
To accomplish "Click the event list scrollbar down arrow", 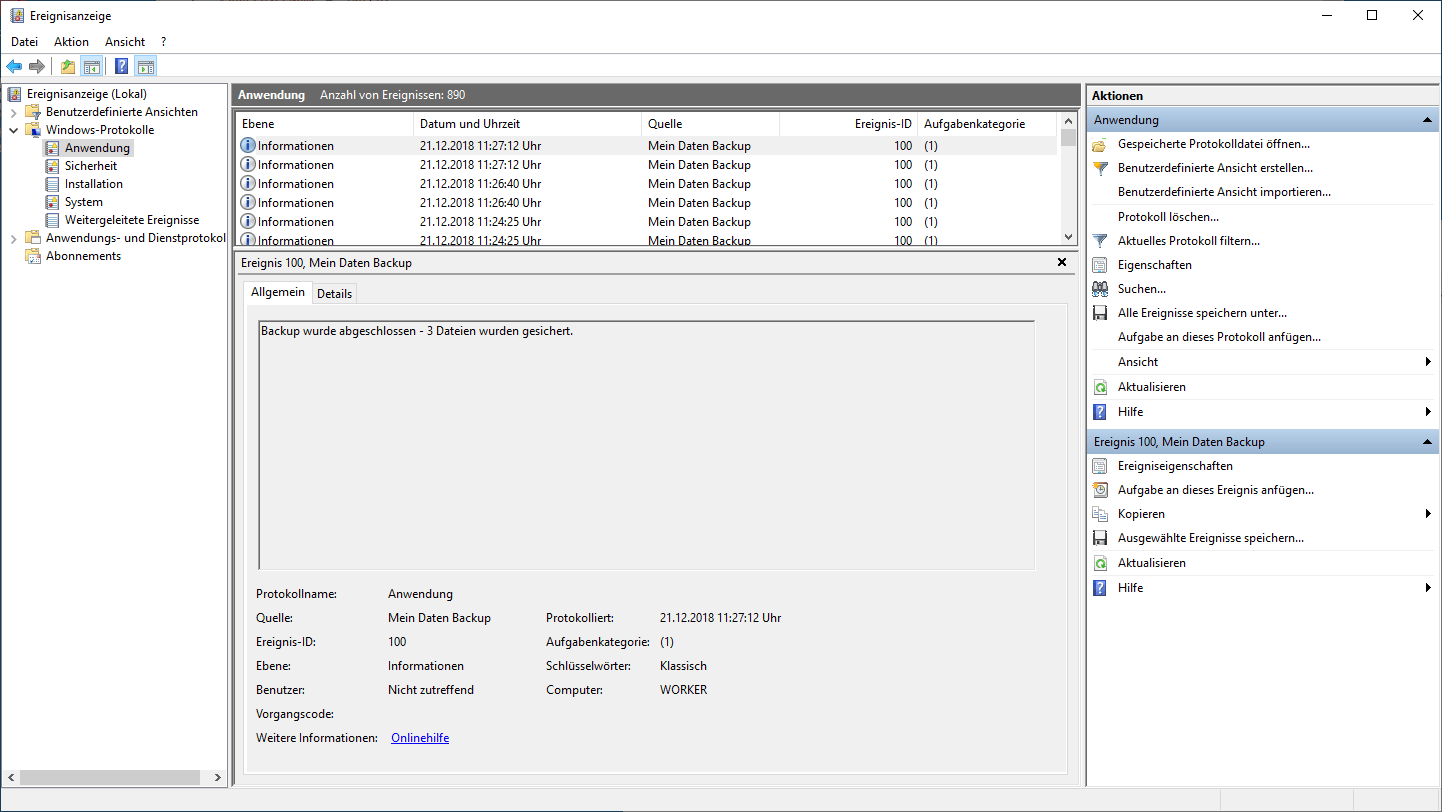I will tap(1069, 237).
